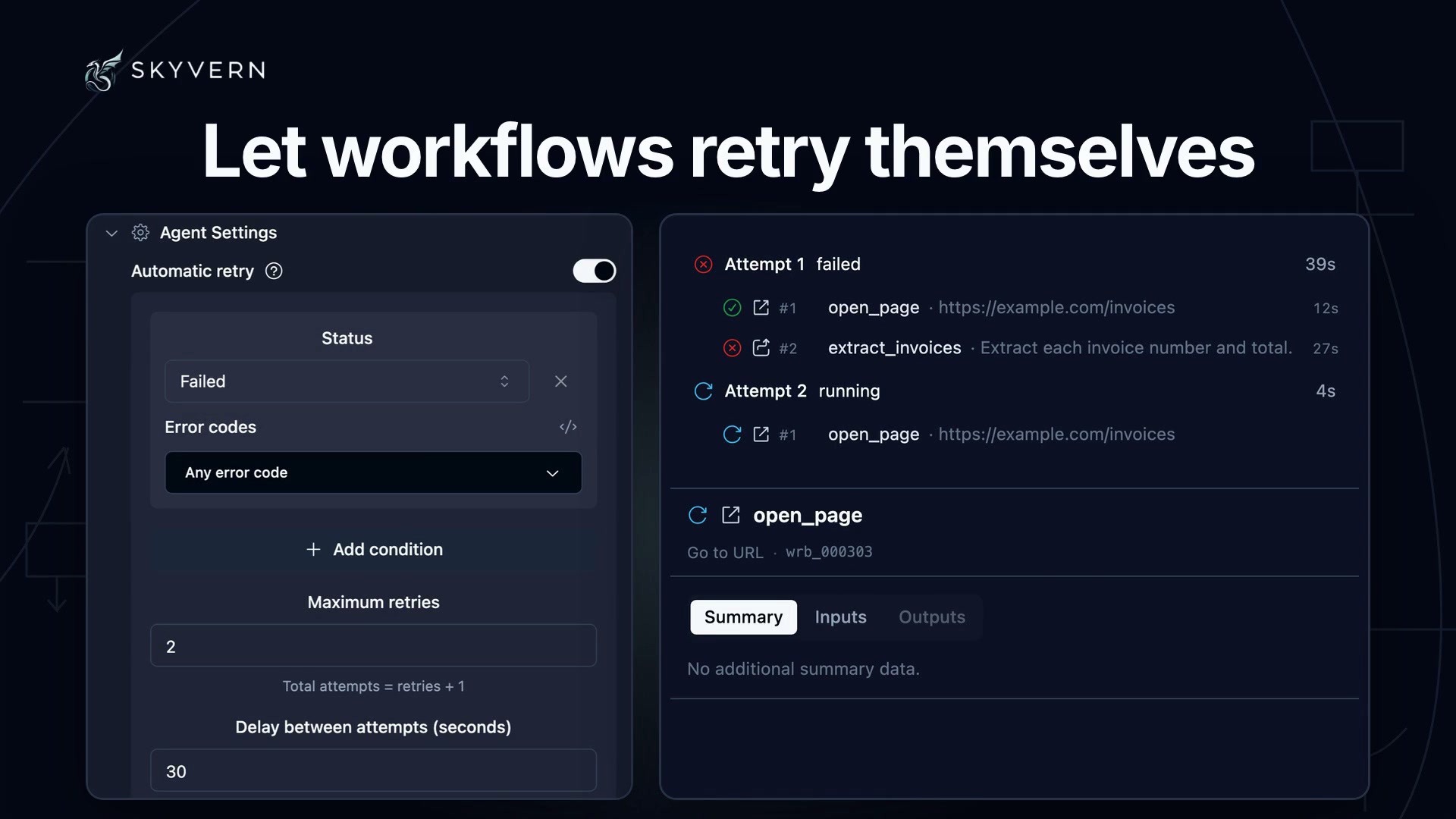
Task: Click the wrb_000303 block ID
Action: tap(829, 552)
